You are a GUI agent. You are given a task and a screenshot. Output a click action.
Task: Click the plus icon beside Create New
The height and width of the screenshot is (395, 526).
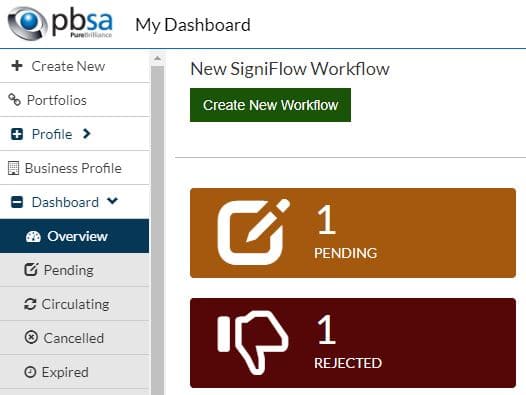17,66
